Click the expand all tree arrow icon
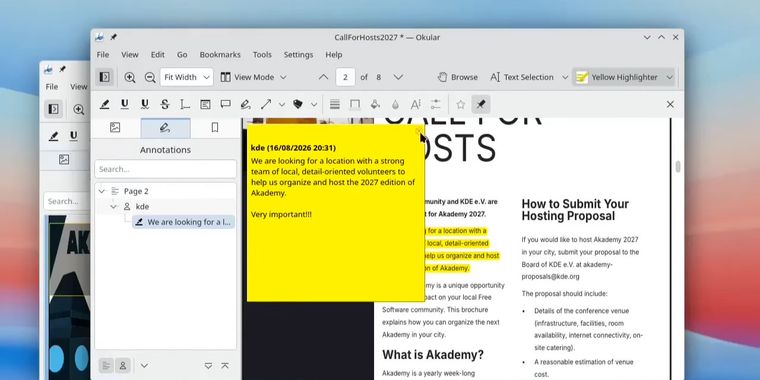 coord(208,366)
